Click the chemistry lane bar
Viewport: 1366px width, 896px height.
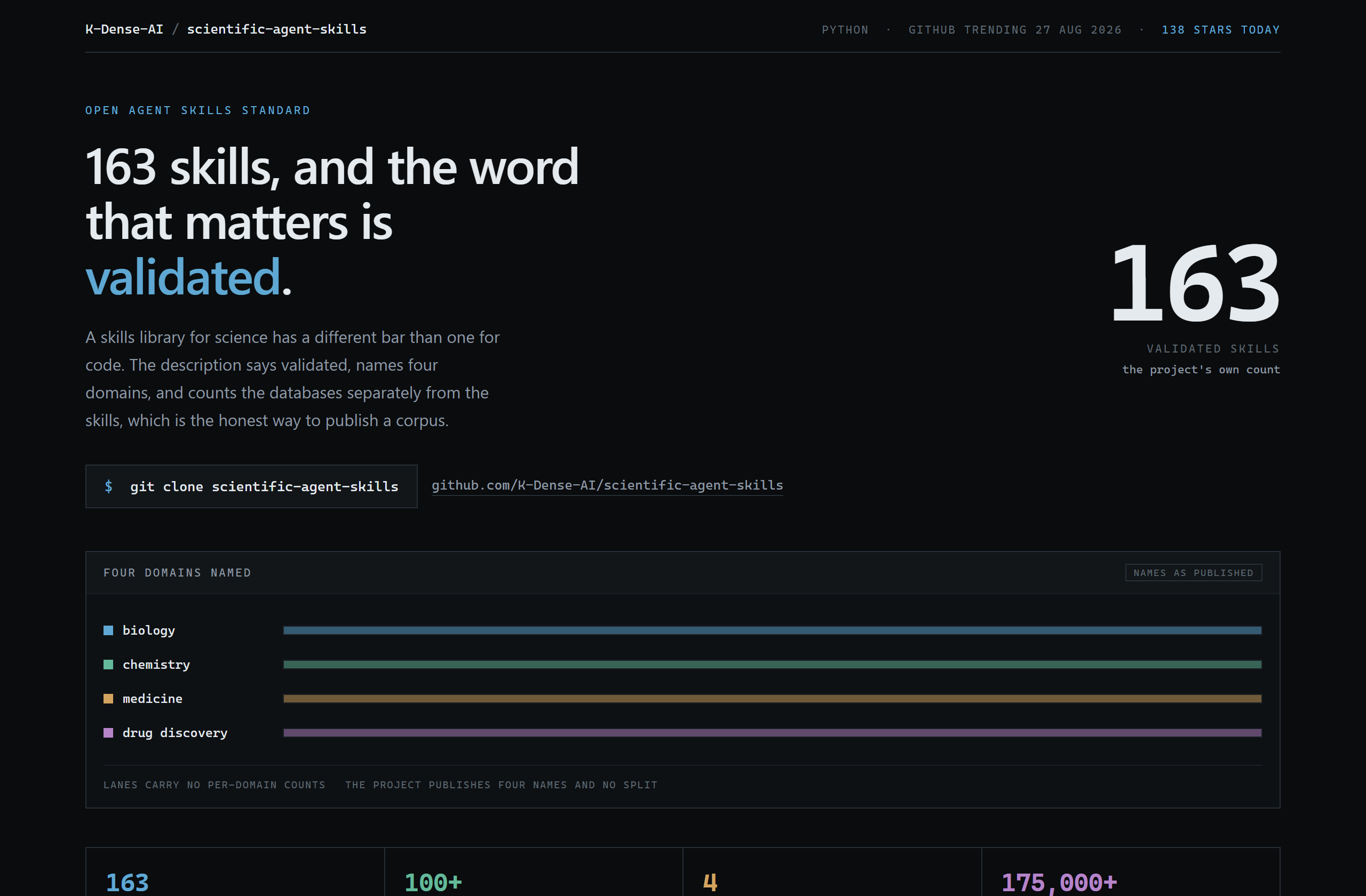coord(773,664)
